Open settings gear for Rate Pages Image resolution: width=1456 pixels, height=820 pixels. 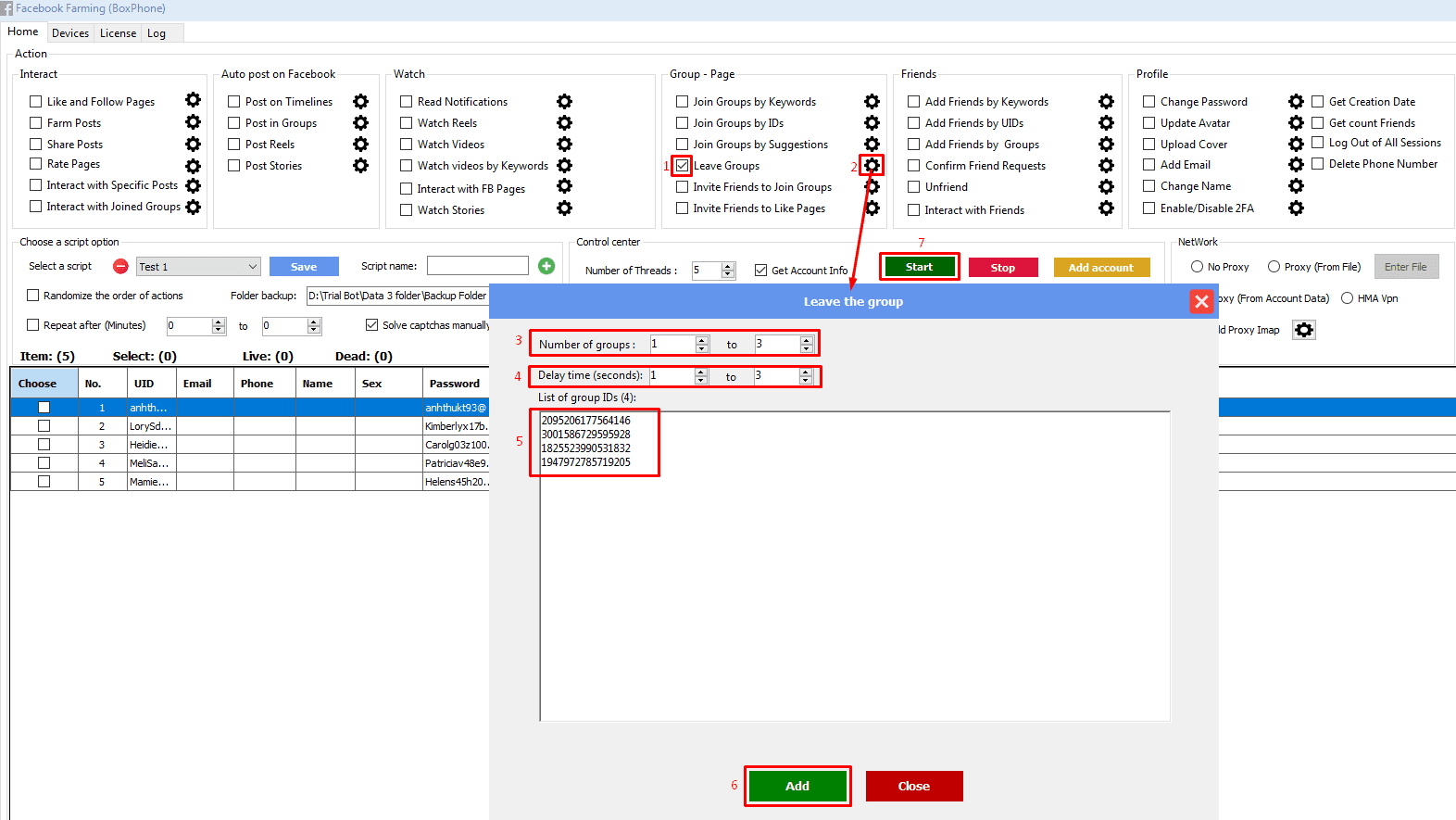[193, 166]
